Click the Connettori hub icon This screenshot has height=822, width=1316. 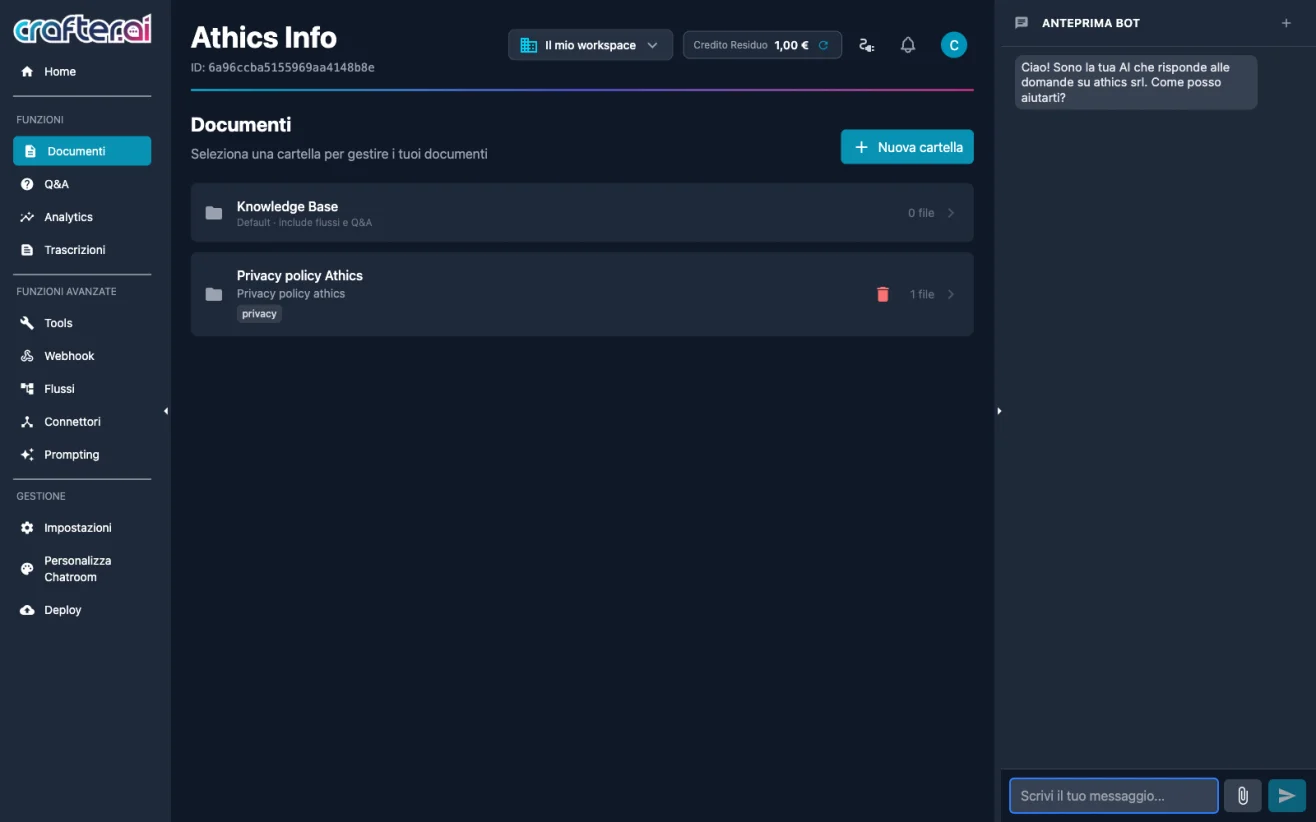point(27,422)
